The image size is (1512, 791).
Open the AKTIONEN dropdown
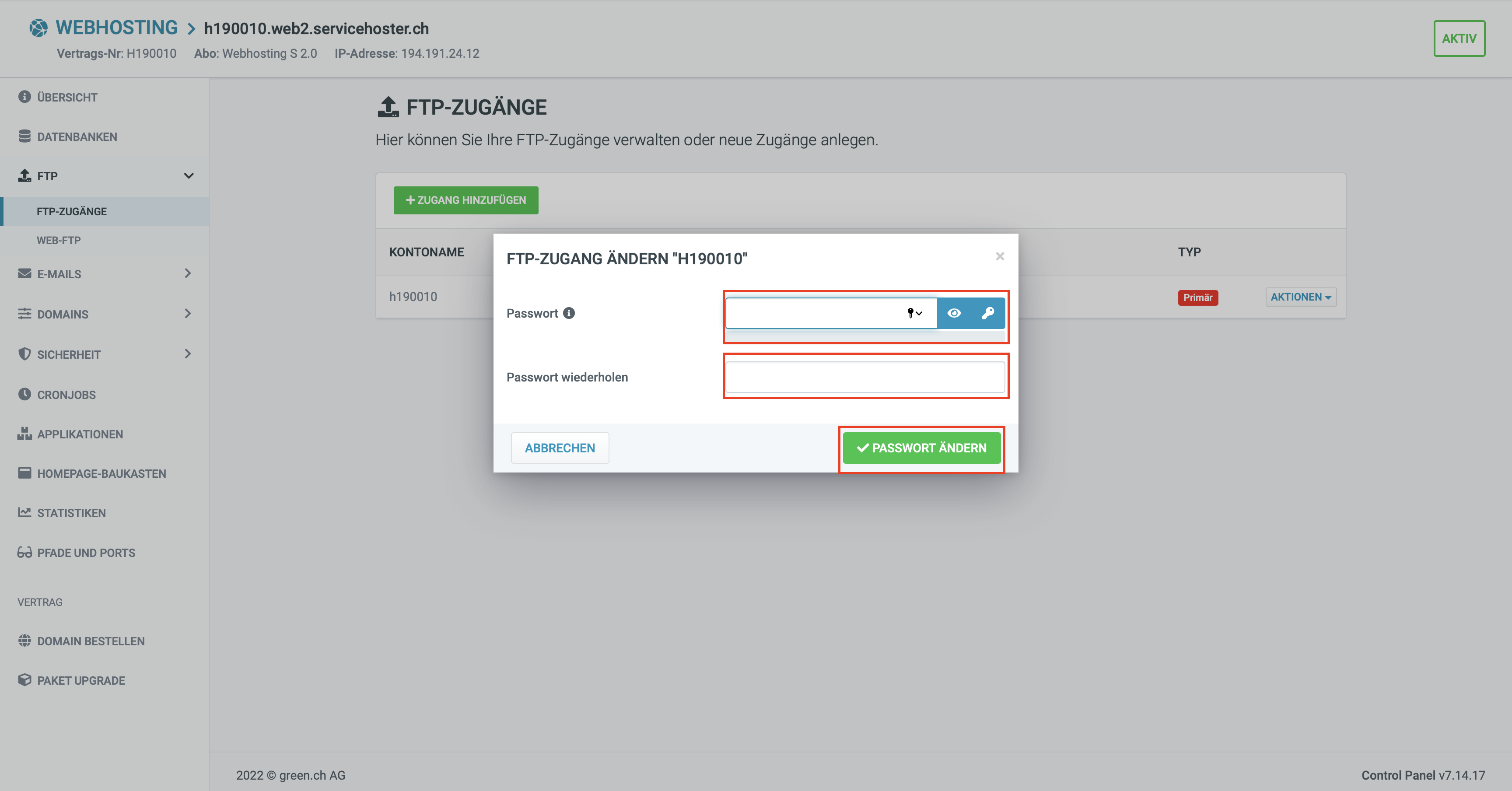click(x=1301, y=297)
